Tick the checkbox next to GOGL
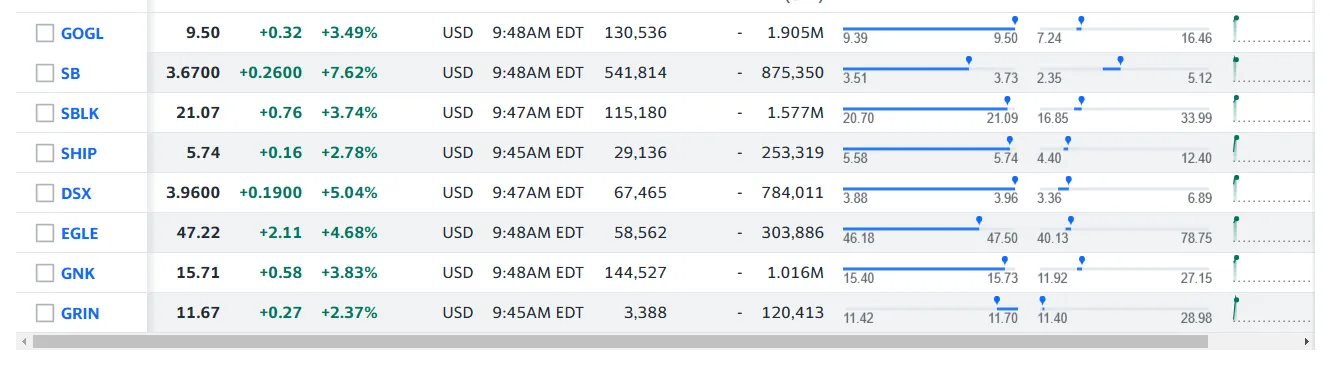This screenshot has width=1330, height=367. [x=44, y=33]
